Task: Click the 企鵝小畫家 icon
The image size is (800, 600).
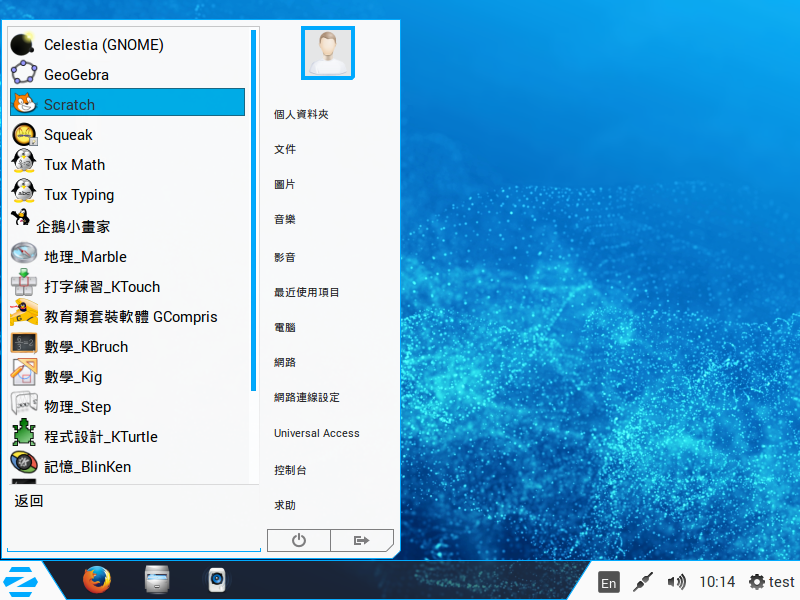Action: pyautogui.click(x=20, y=218)
